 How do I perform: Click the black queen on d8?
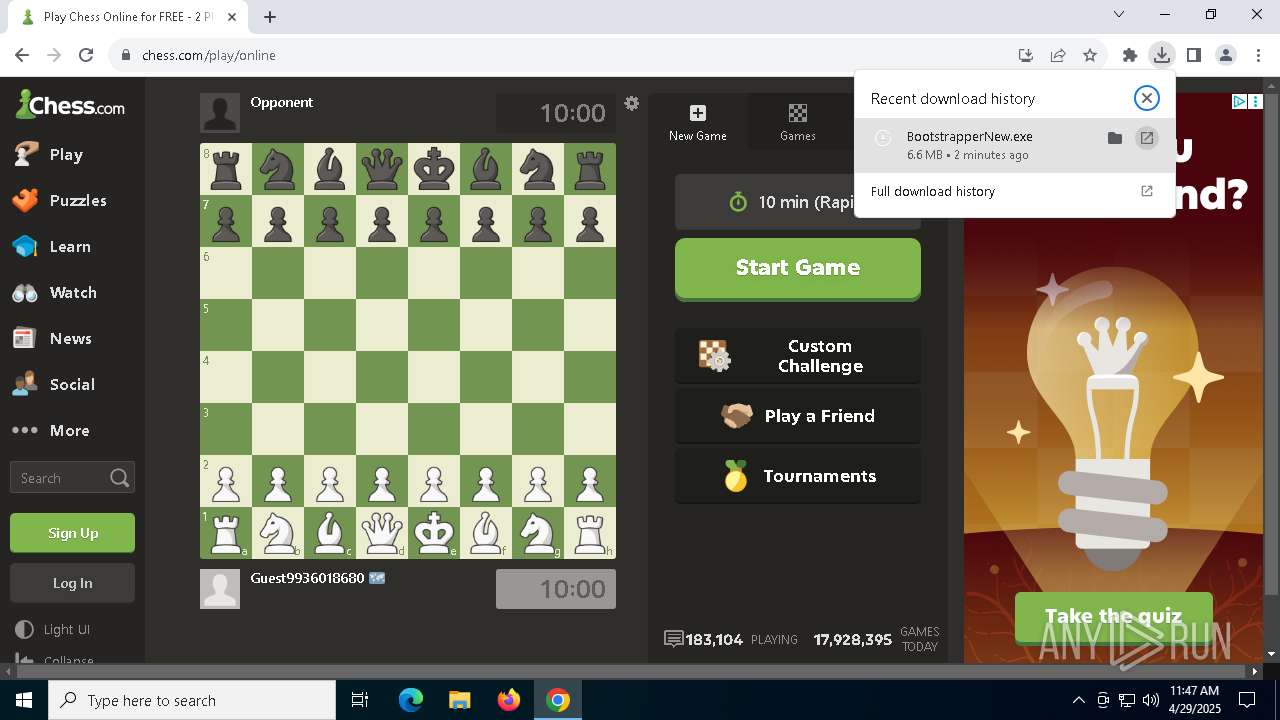[382, 169]
